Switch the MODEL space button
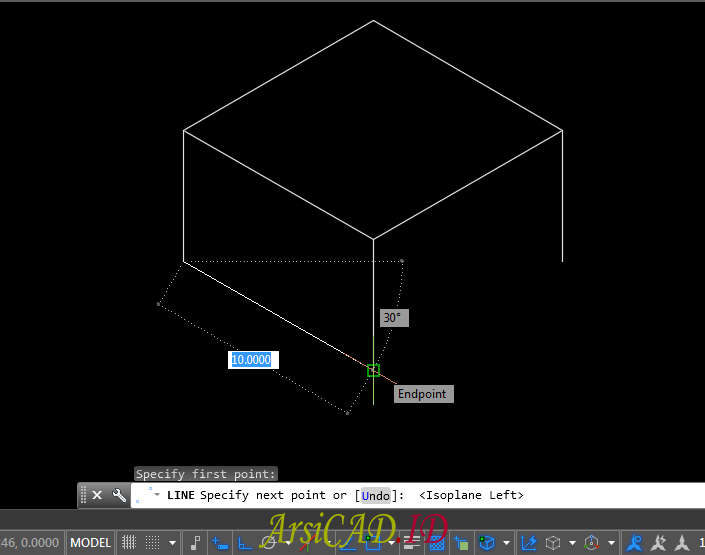 point(90,542)
